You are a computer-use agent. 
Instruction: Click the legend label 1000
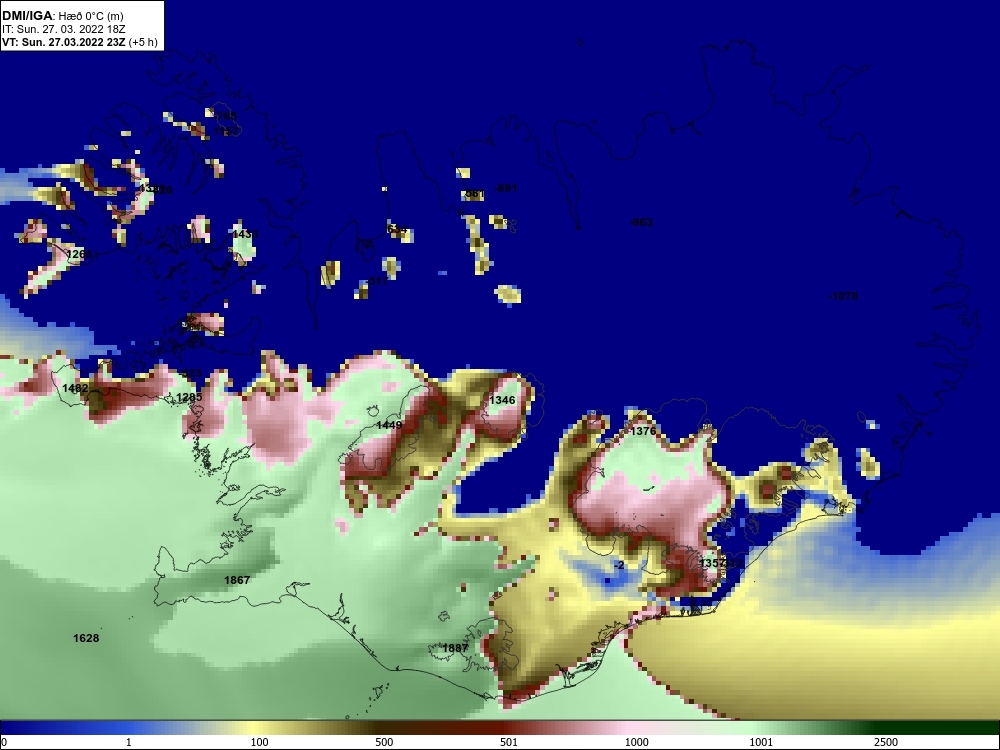[x=636, y=742]
